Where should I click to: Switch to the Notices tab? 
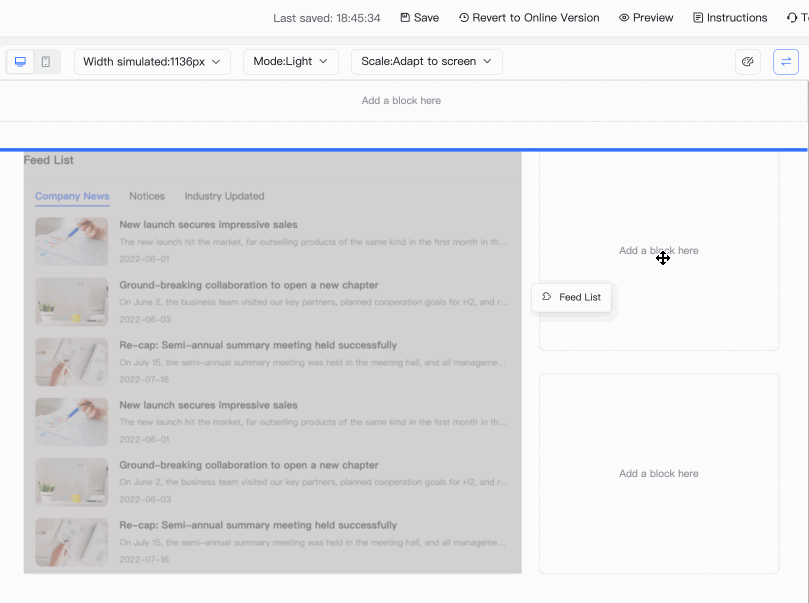point(147,196)
